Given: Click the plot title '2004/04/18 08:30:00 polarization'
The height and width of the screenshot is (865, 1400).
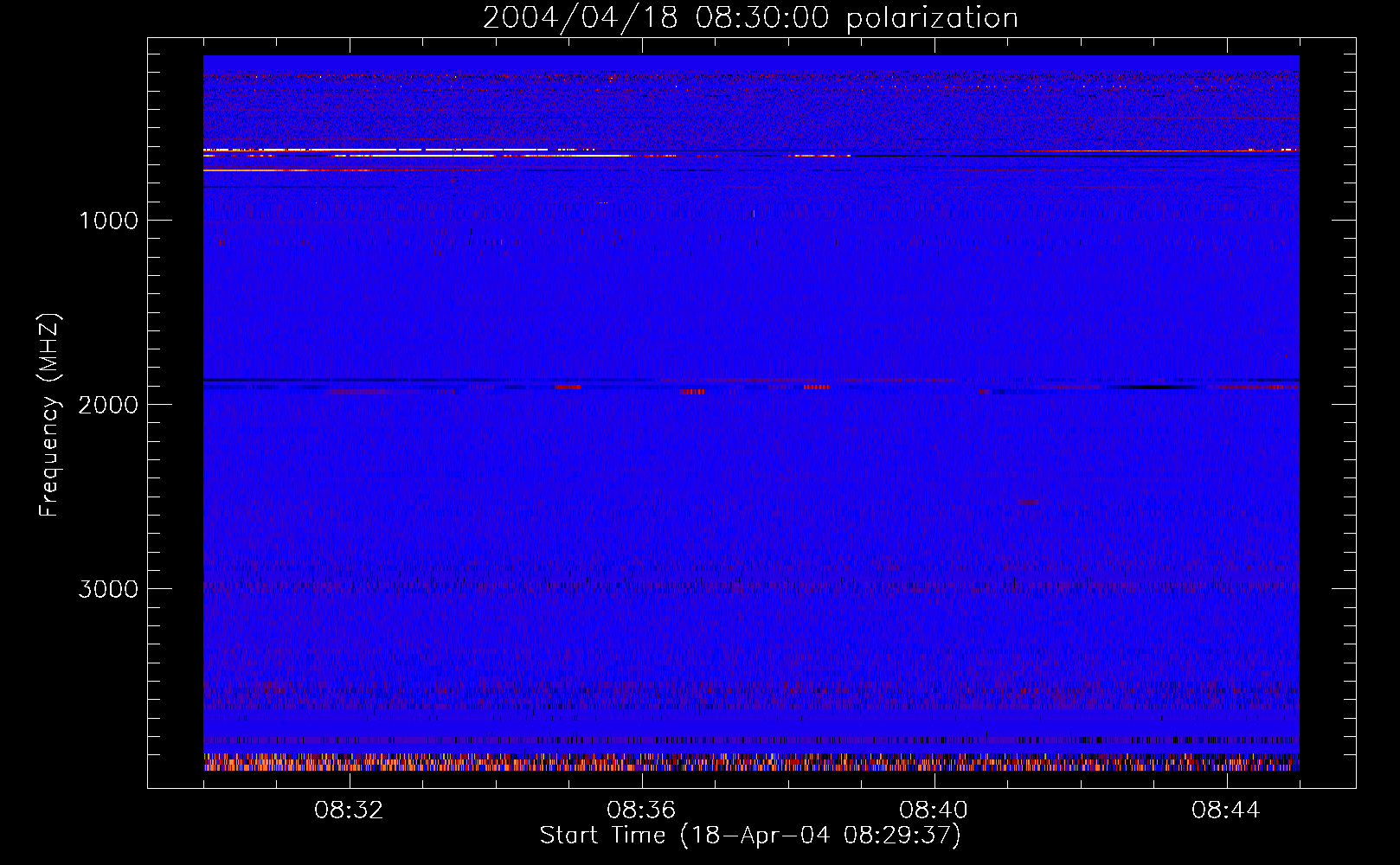Looking at the screenshot, I should 750,18.
